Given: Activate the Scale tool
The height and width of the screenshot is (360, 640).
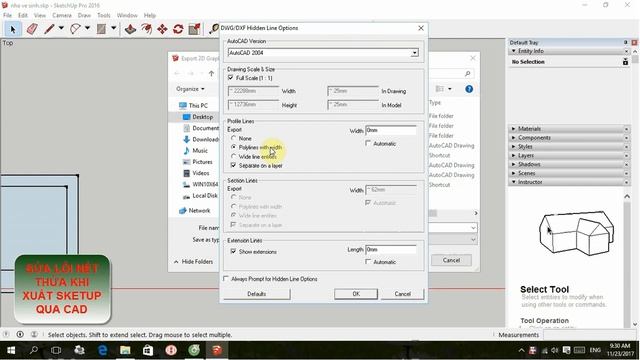Looking at the screenshot, I should [x=194, y=29].
